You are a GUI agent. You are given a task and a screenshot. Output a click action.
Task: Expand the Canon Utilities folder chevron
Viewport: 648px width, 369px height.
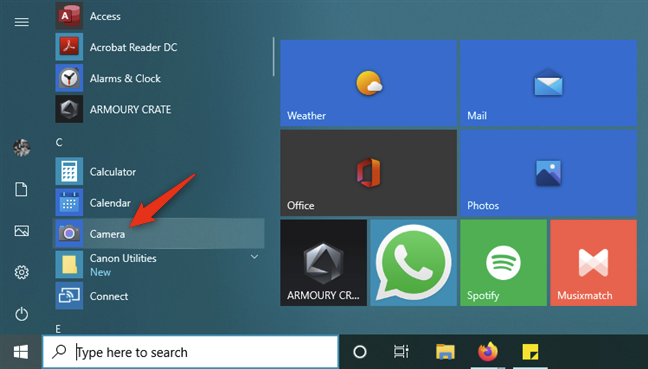click(254, 257)
